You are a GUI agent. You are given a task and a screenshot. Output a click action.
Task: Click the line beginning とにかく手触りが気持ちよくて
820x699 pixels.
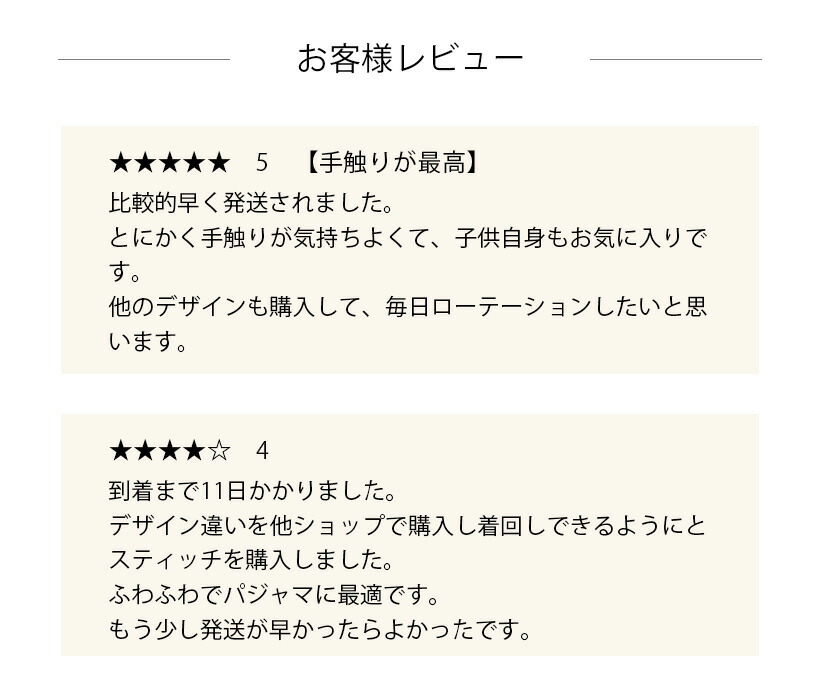(407, 238)
